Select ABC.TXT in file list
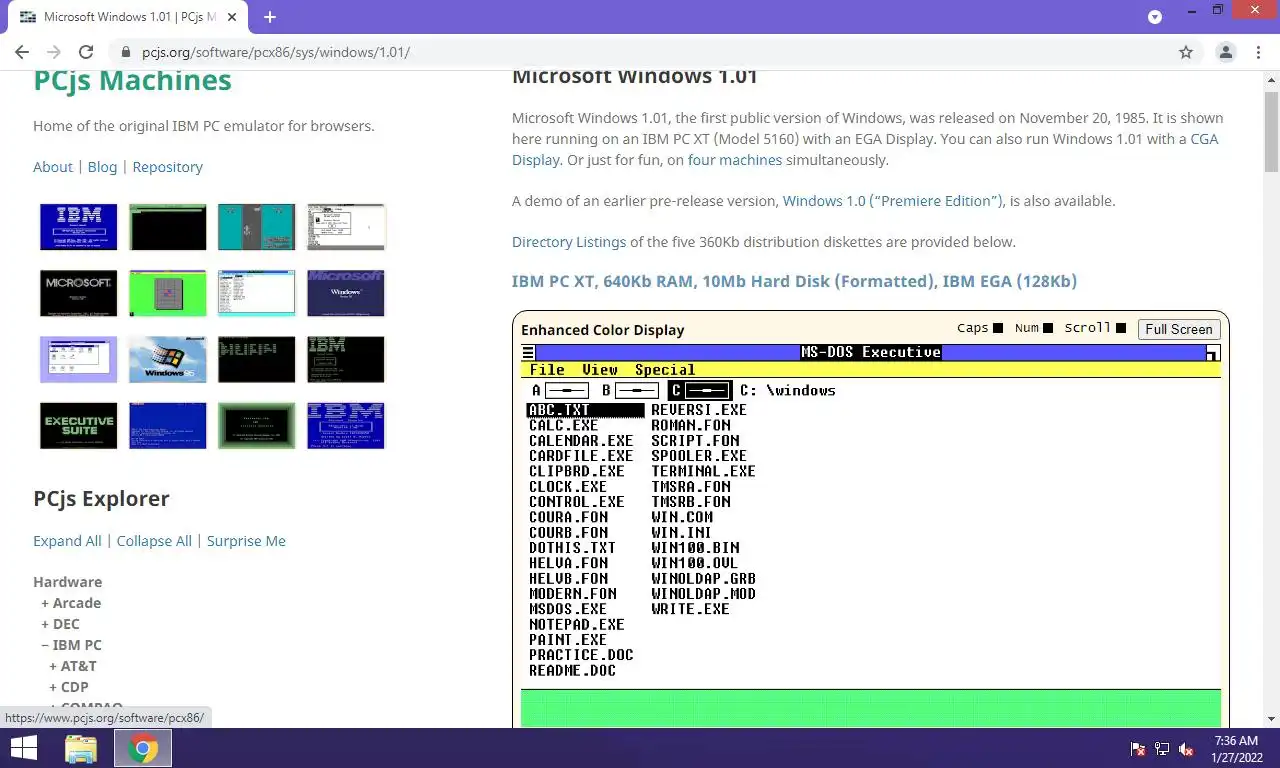 click(585, 410)
